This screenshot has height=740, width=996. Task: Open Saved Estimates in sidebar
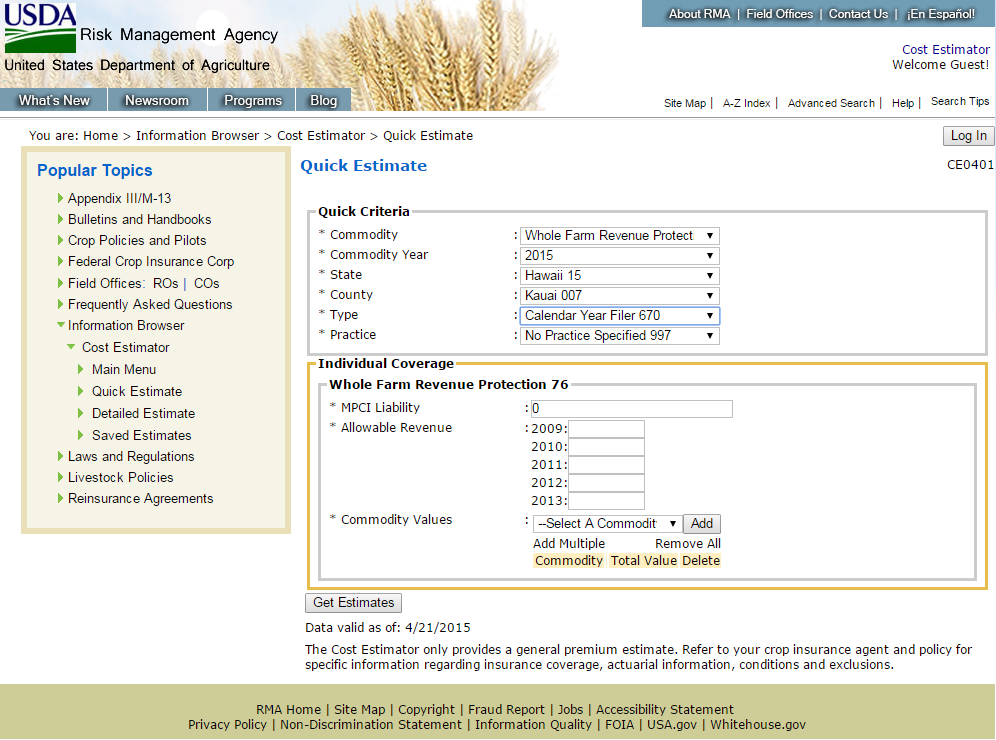tap(142, 435)
